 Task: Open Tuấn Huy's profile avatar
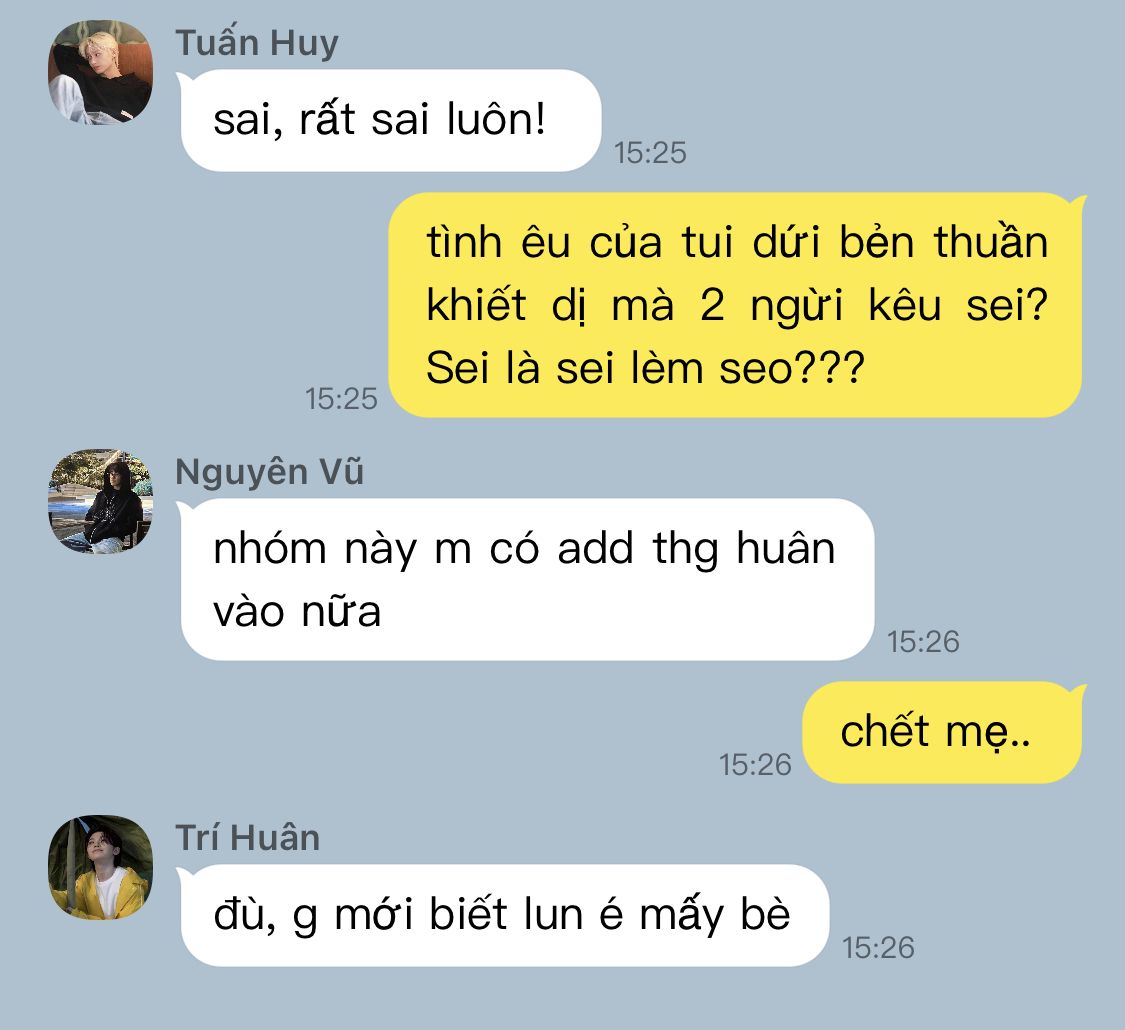100,72
